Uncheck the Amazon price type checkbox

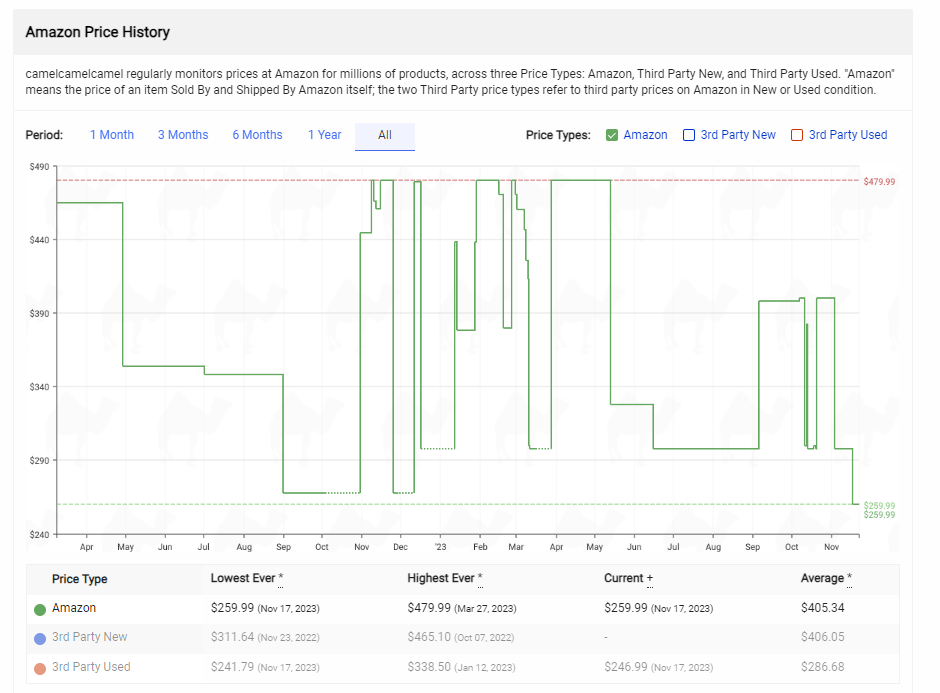point(612,135)
